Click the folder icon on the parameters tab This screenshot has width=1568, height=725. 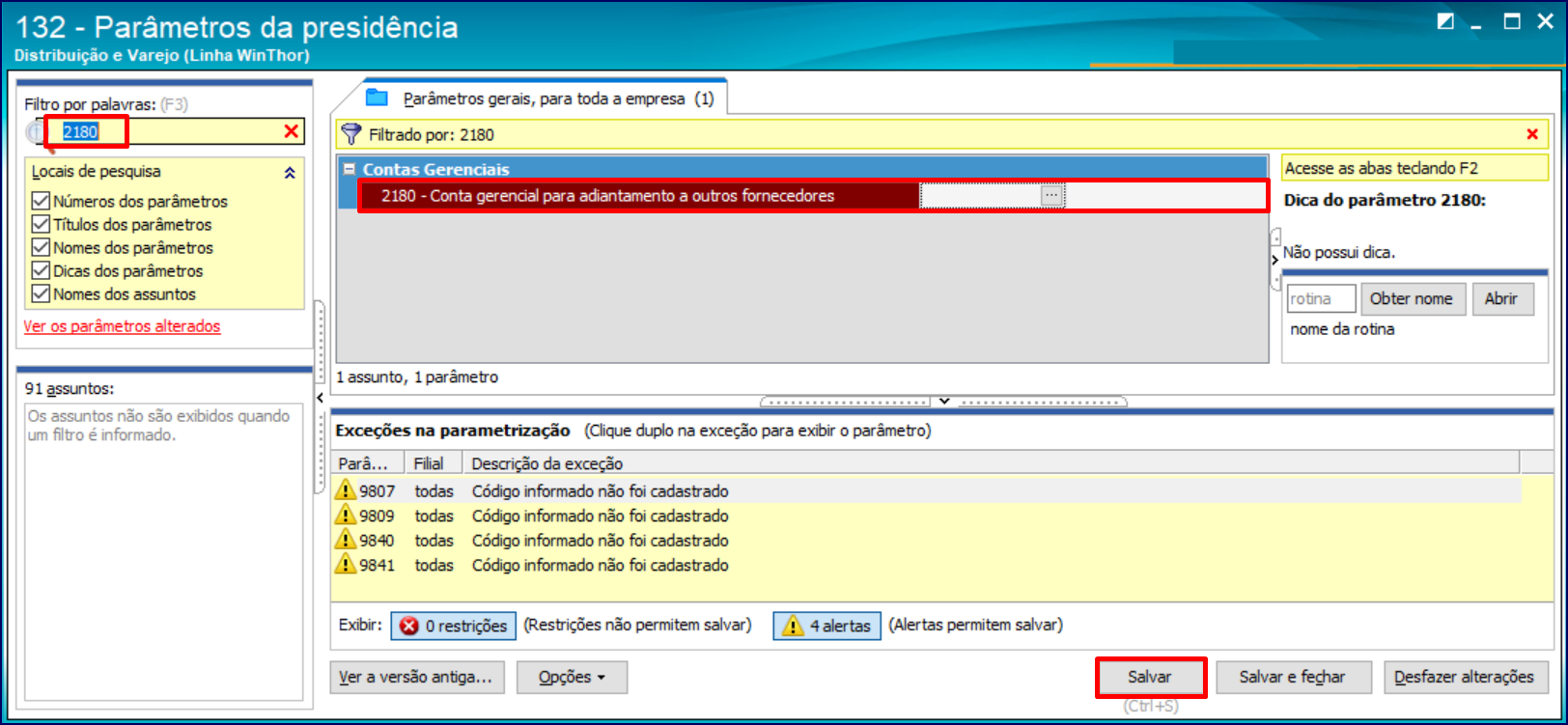(377, 98)
